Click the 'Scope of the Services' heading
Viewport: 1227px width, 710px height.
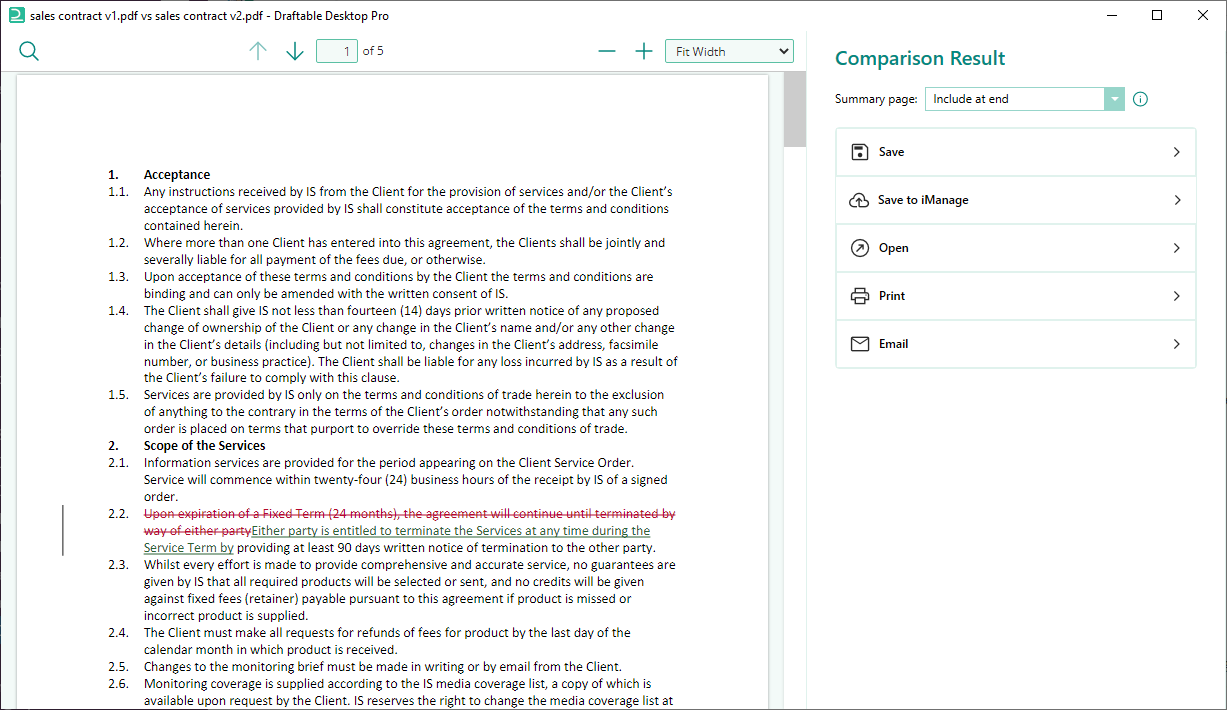(205, 446)
